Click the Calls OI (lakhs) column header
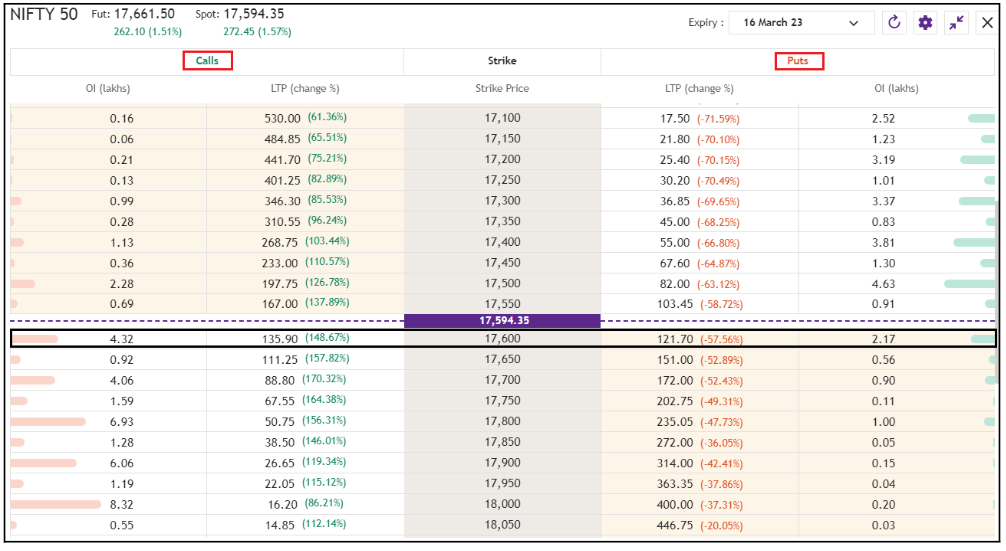This screenshot has height=551, width=1006. click(108, 89)
